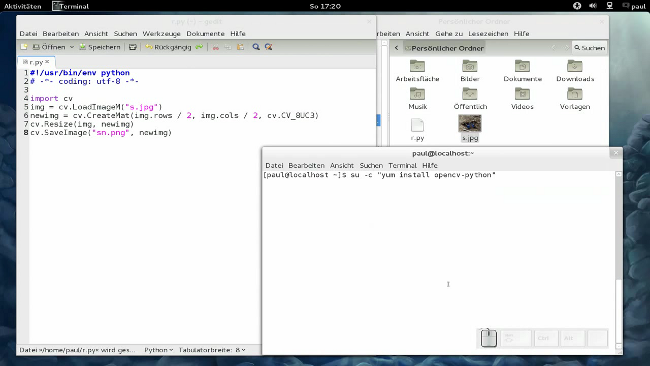This screenshot has width=650, height=366.
Task: Open the volume speaker icon in top bar
Action: point(593,6)
